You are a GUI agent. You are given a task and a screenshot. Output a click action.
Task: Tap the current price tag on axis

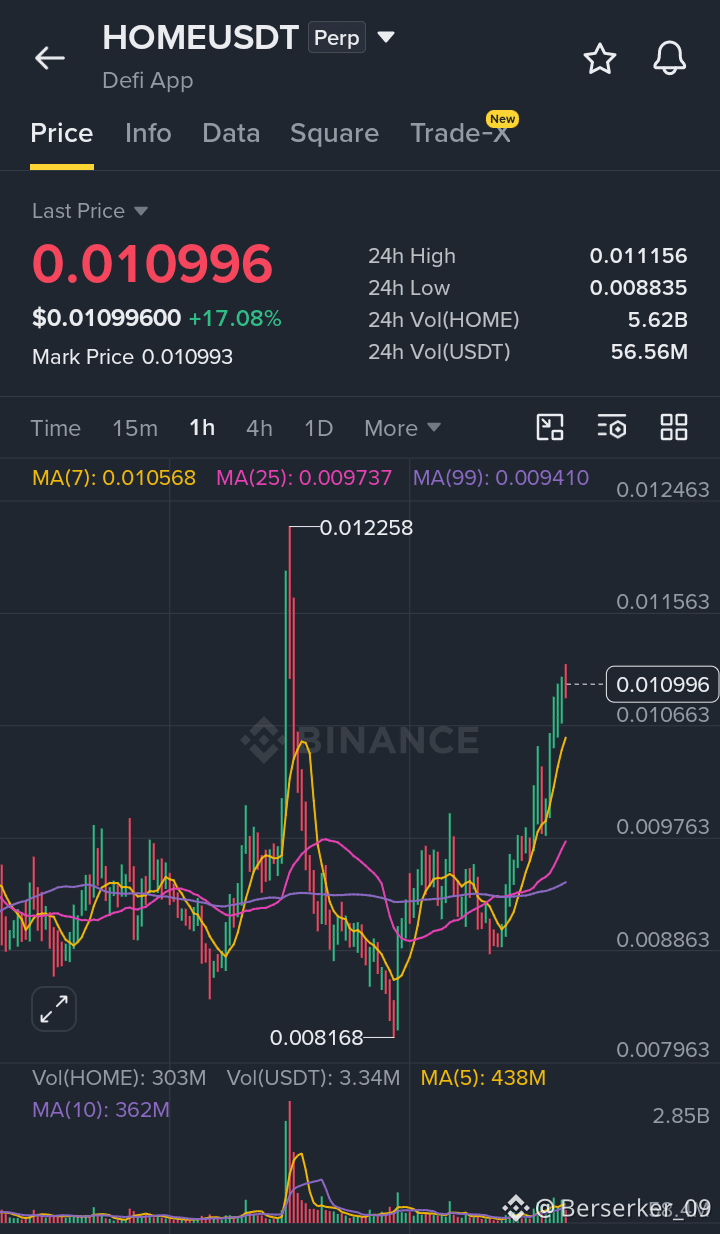click(x=663, y=685)
